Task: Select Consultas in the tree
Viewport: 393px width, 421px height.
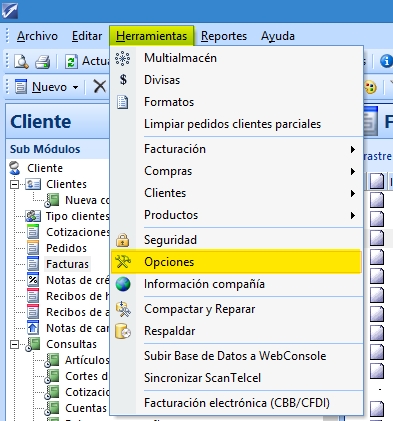Action: click(x=71, y=344)
